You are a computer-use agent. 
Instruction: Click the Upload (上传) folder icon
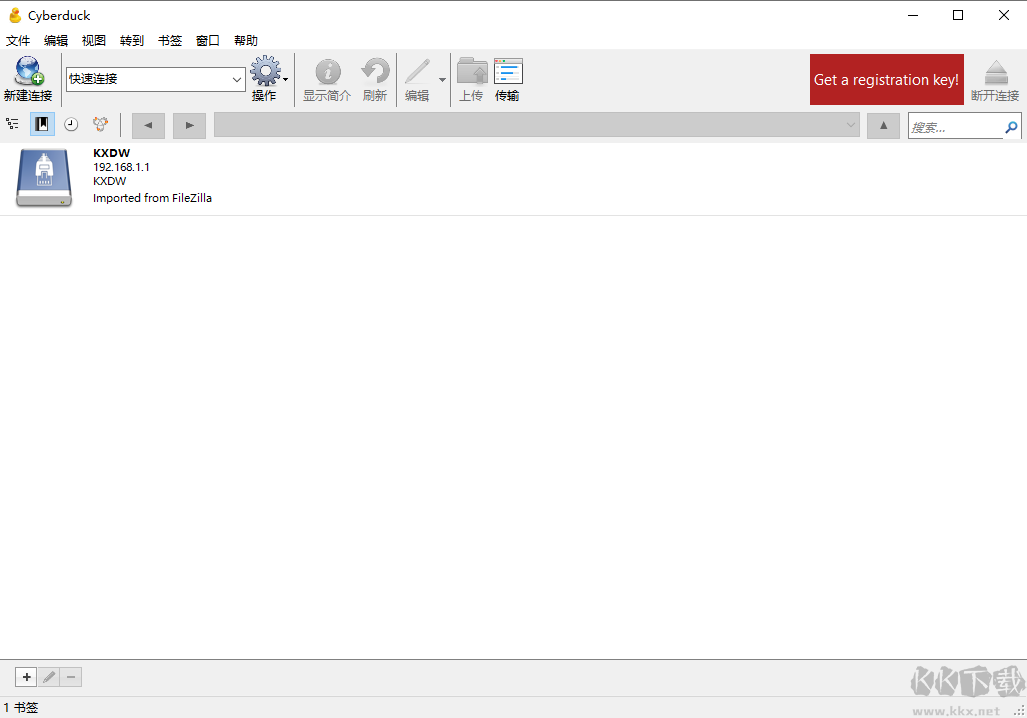(x=472, y=71)
